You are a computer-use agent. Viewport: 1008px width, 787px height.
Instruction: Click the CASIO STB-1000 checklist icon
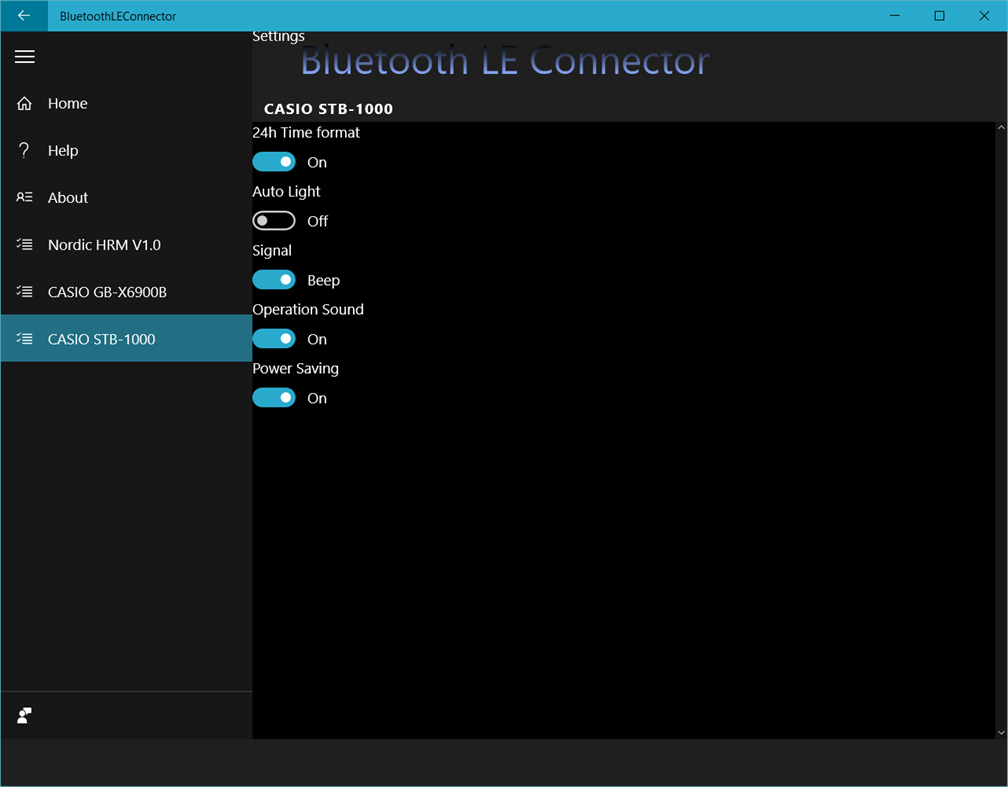point(24,338)
